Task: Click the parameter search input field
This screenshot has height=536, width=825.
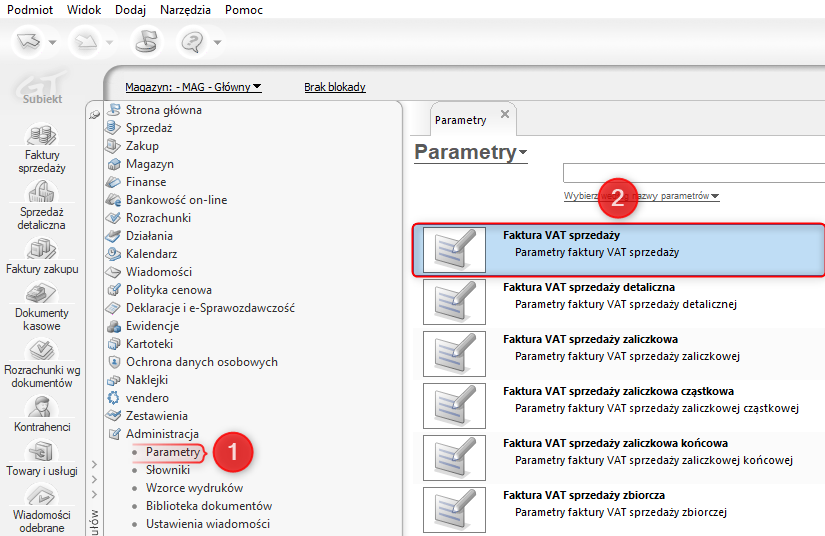Action: [693, 173]
